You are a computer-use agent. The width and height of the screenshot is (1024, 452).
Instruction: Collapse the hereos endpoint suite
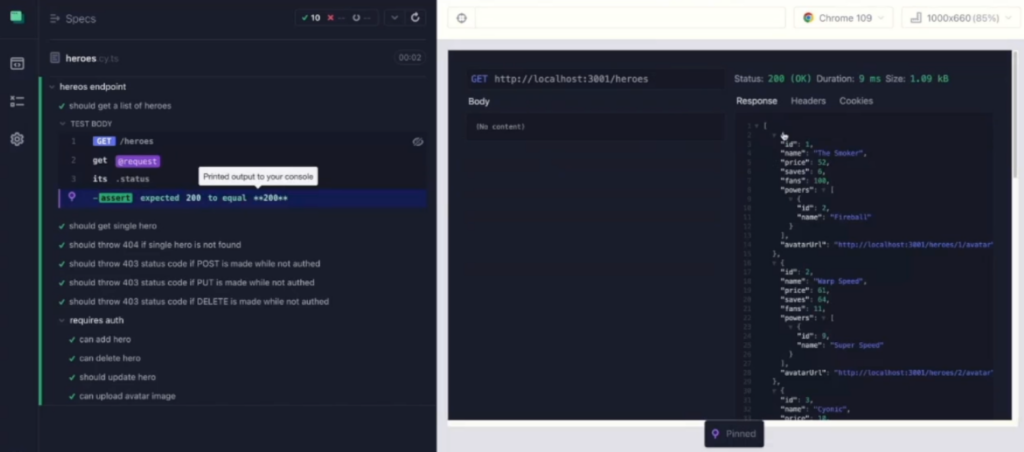(x=51, y=87)
